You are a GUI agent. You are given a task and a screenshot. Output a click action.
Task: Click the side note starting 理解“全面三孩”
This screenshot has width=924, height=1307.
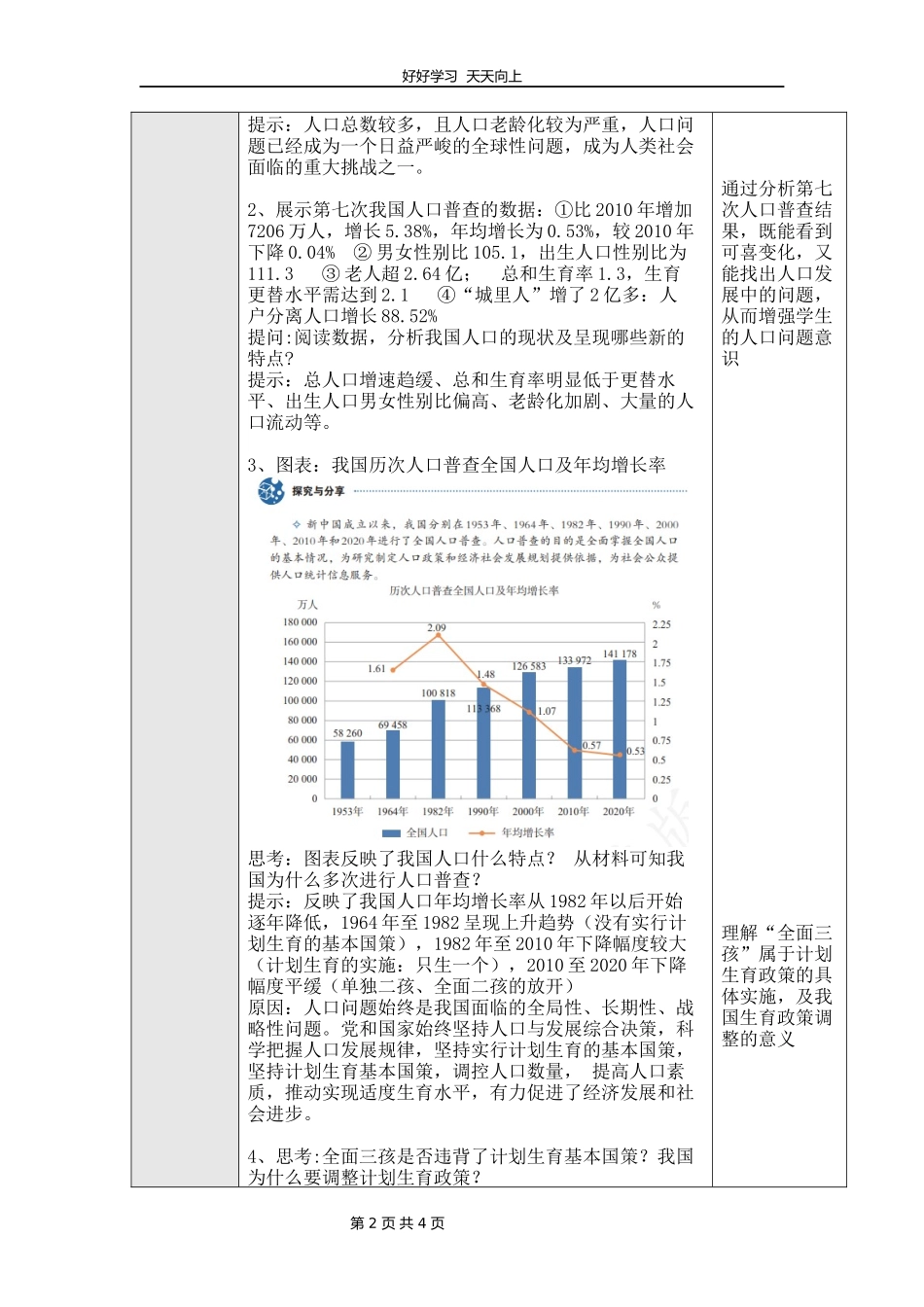[777, 986]
